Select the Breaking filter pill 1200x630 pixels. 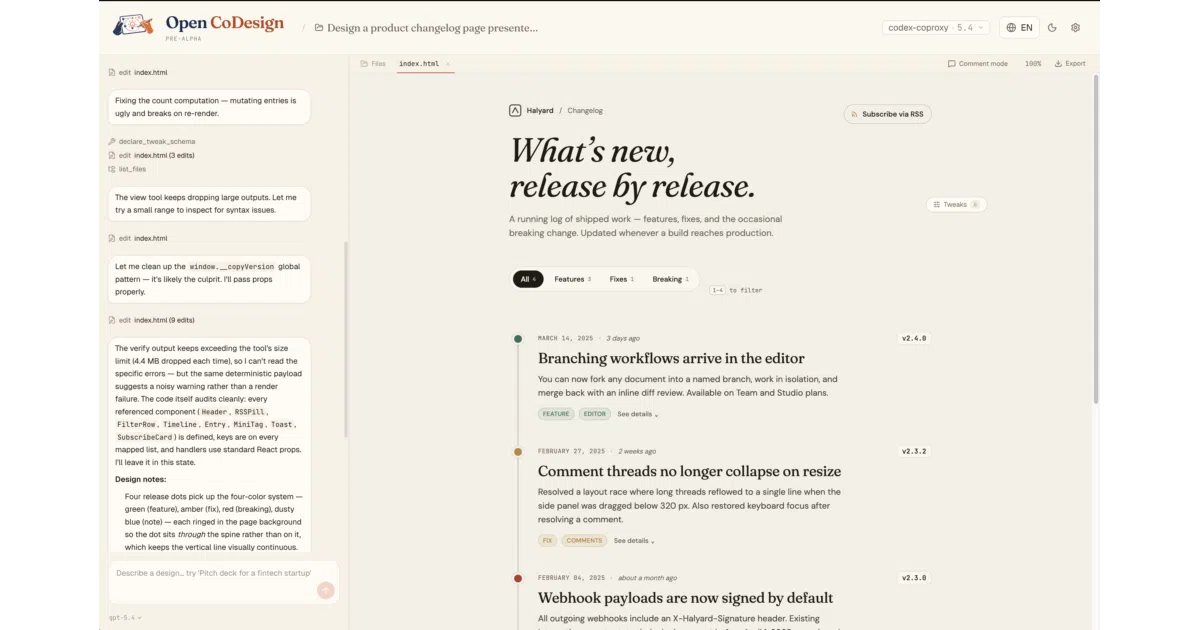[x=671, y=279]
